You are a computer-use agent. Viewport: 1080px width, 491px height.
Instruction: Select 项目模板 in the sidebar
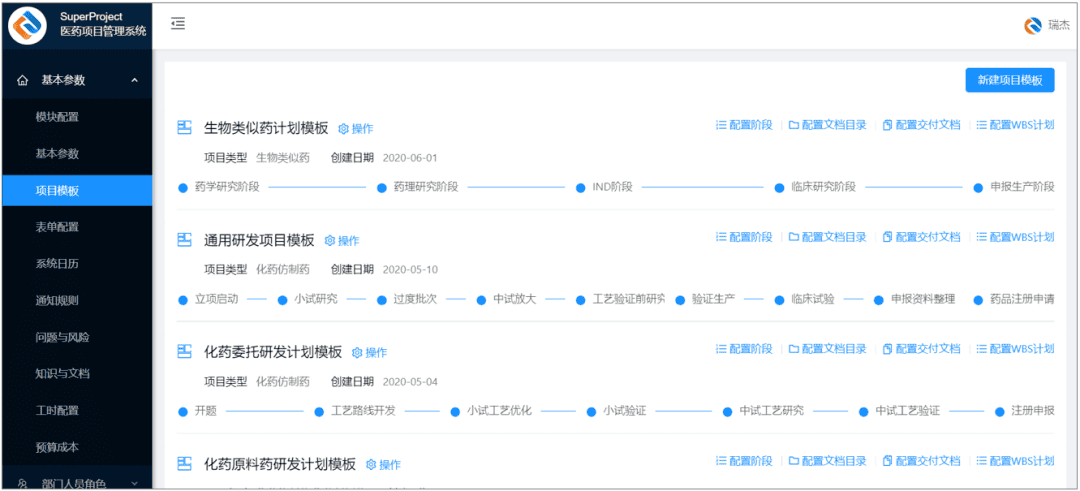77,191
